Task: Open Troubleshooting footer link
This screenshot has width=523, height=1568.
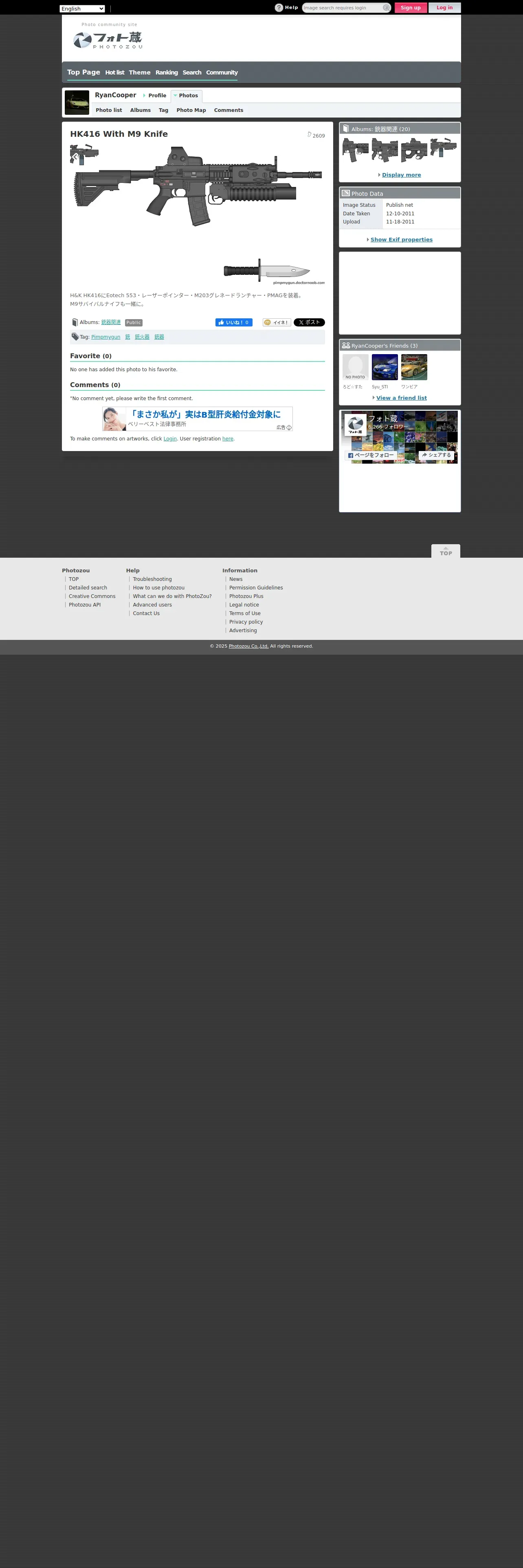Action: tap(152, 580)
